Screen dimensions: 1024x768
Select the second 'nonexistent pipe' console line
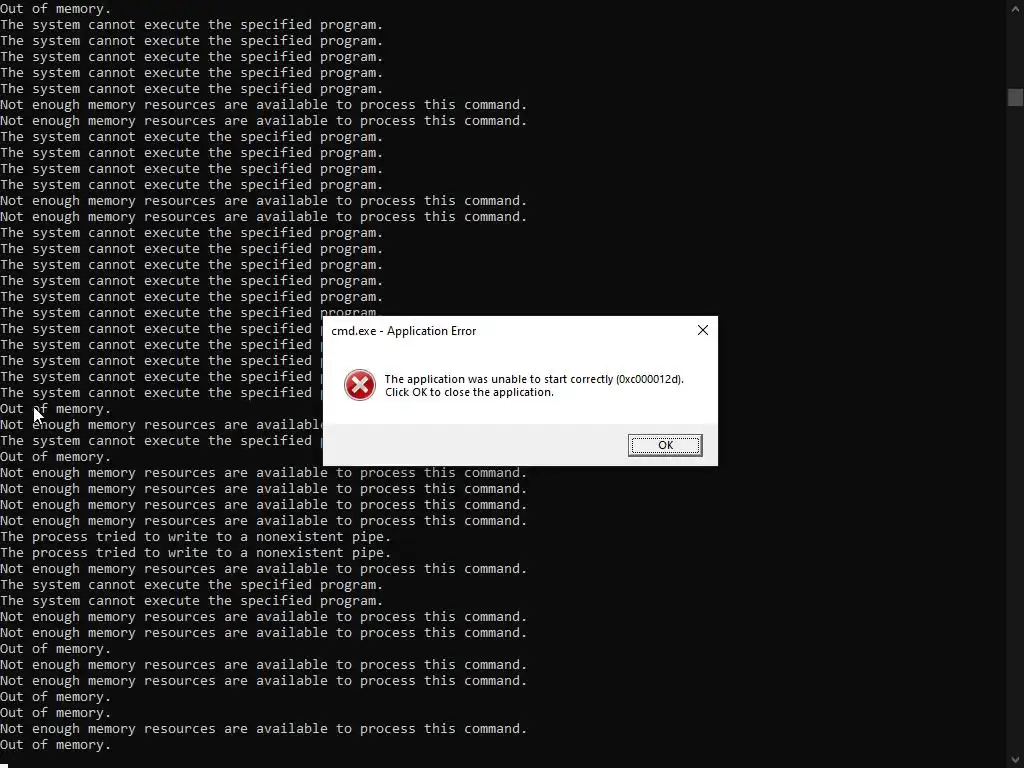pos(195,552)
